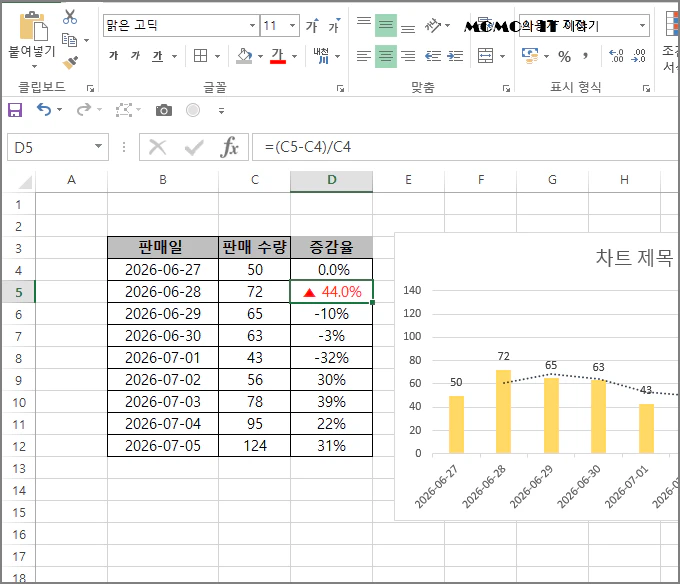Apply percent style

(564, 56)
